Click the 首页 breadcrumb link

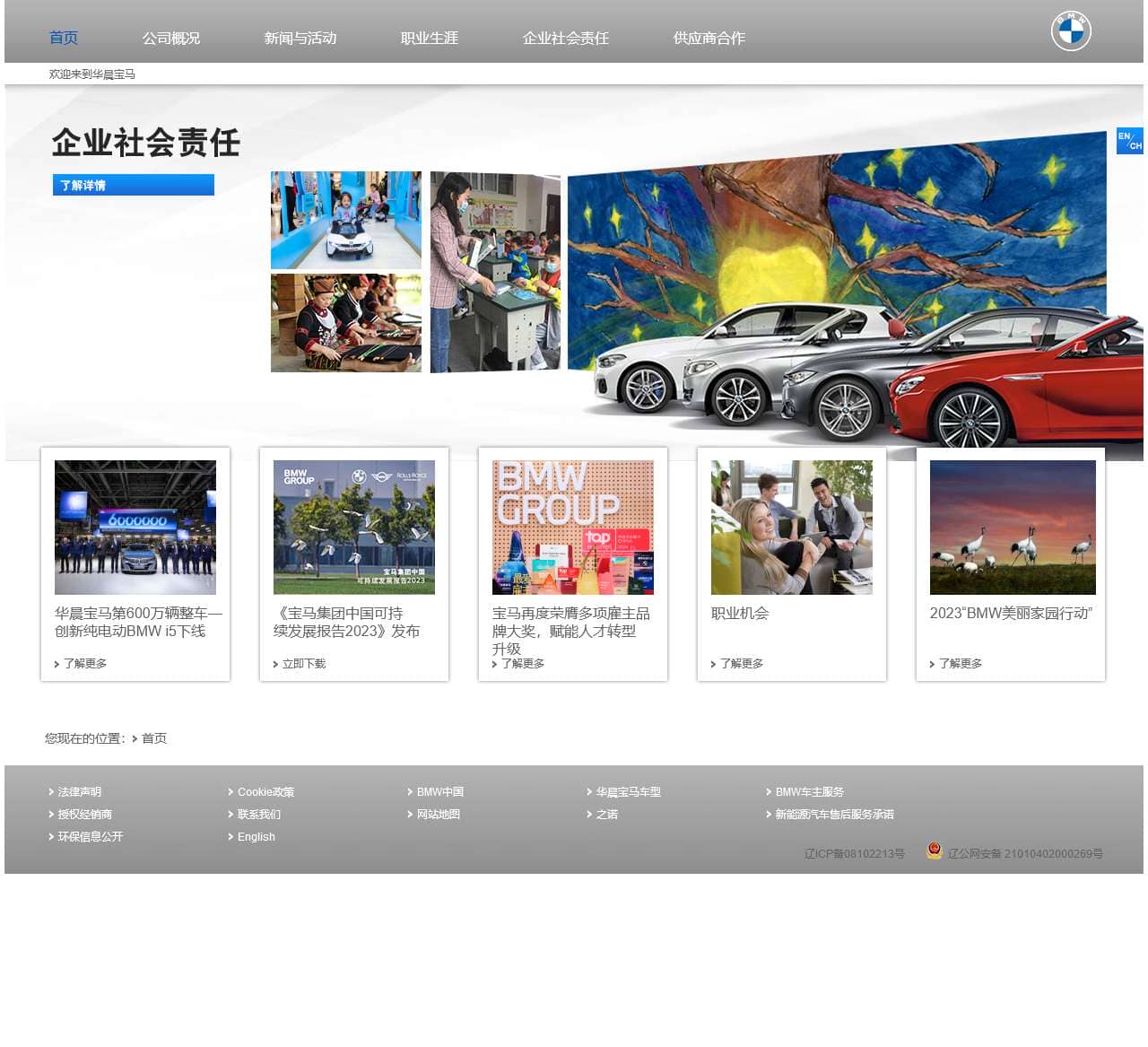click(154, 738)
